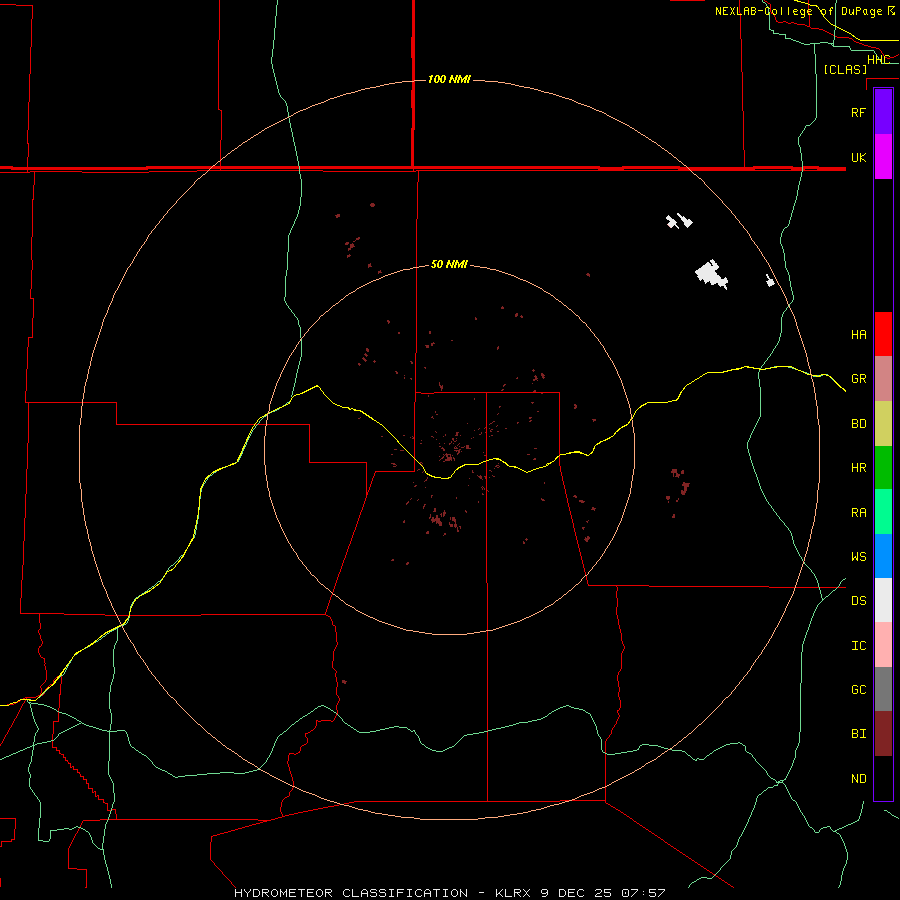
Task: Click the RF legend label
Action: 858,112
